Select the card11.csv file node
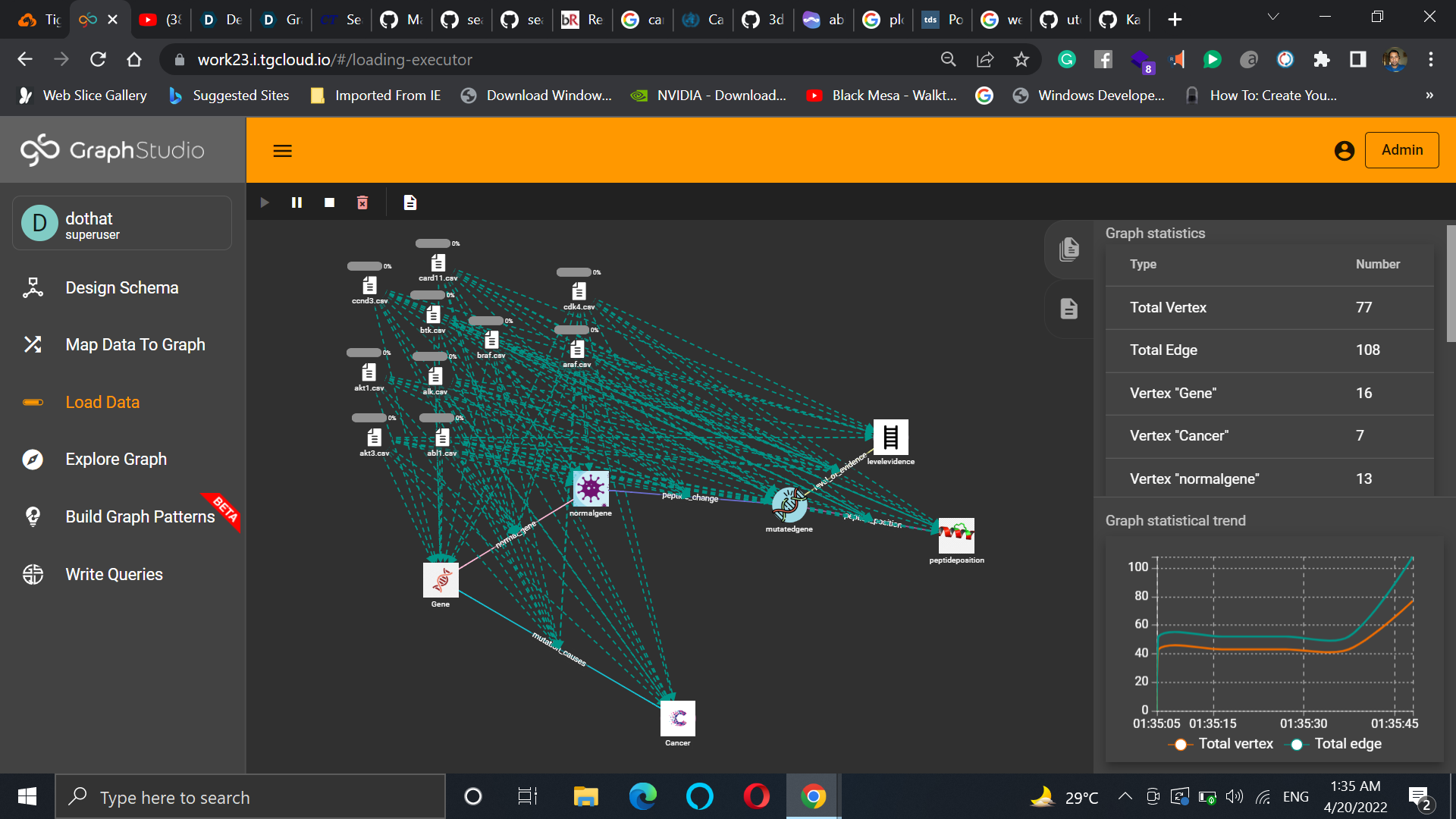 click(438, 263)
